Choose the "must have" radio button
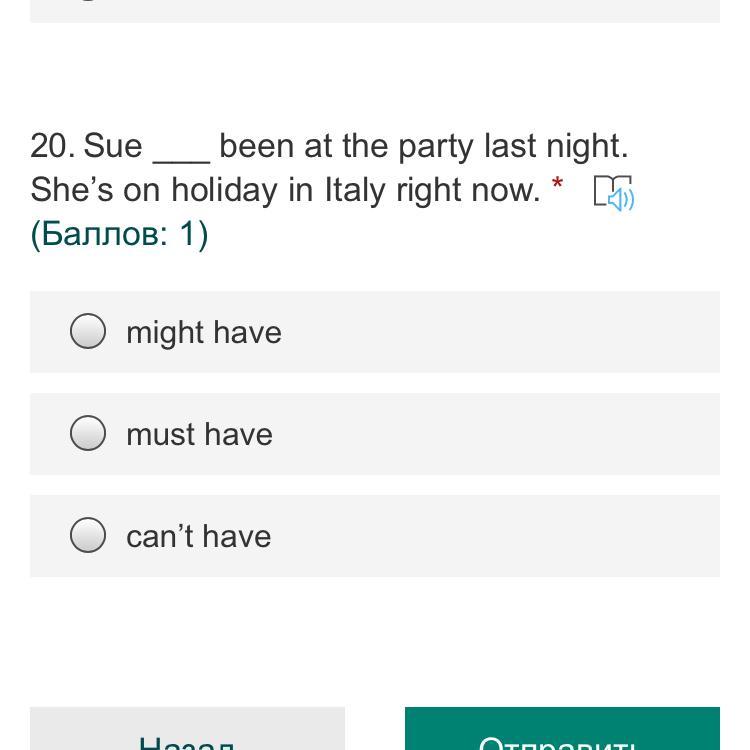Image resolution: width=750 pixels, height=750 pixels. point(88,433)
